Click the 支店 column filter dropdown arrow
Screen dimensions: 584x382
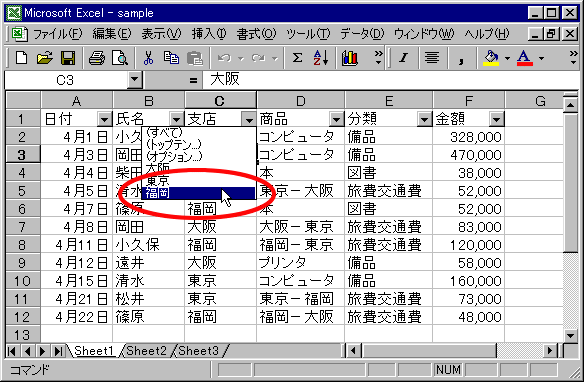[x=248, y=119]
